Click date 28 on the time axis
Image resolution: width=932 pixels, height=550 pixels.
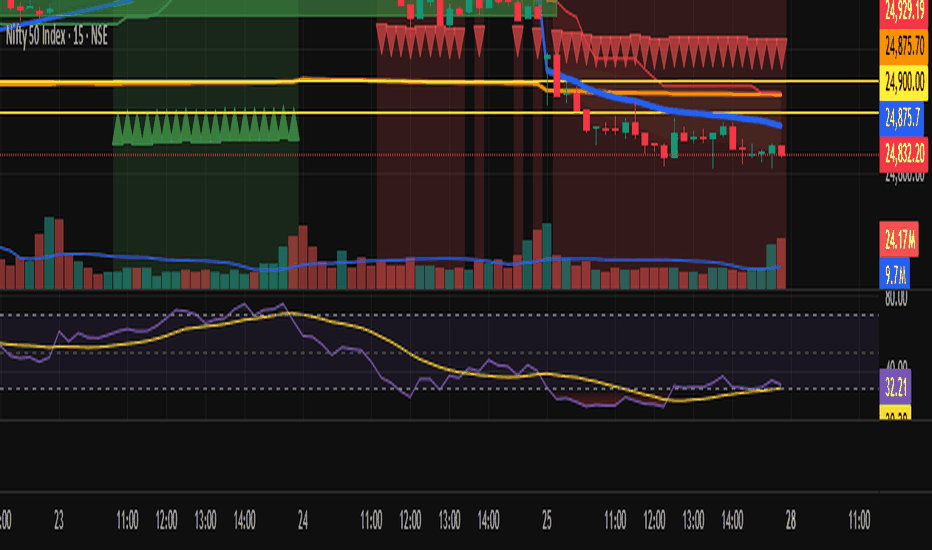pyautogui.click(x=791, y=521)
